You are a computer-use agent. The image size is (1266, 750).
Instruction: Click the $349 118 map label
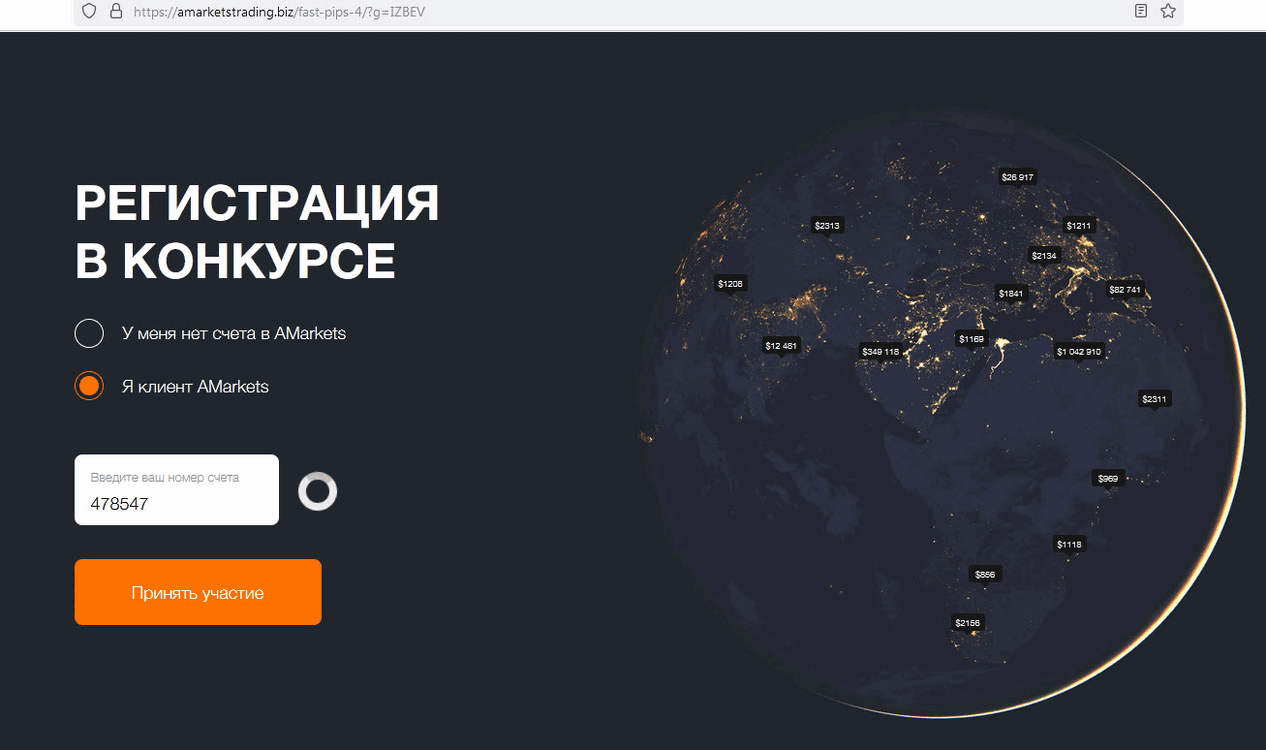point(881,352)
